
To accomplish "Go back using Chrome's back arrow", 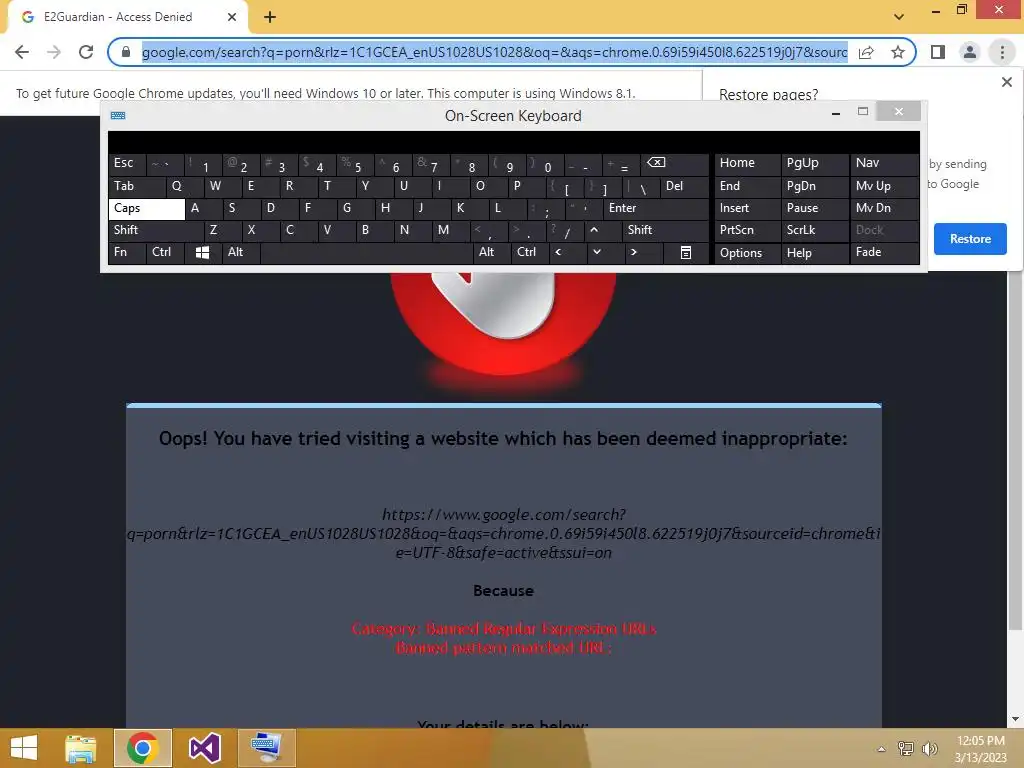I will pyautogui.click(x=22, y=52).
